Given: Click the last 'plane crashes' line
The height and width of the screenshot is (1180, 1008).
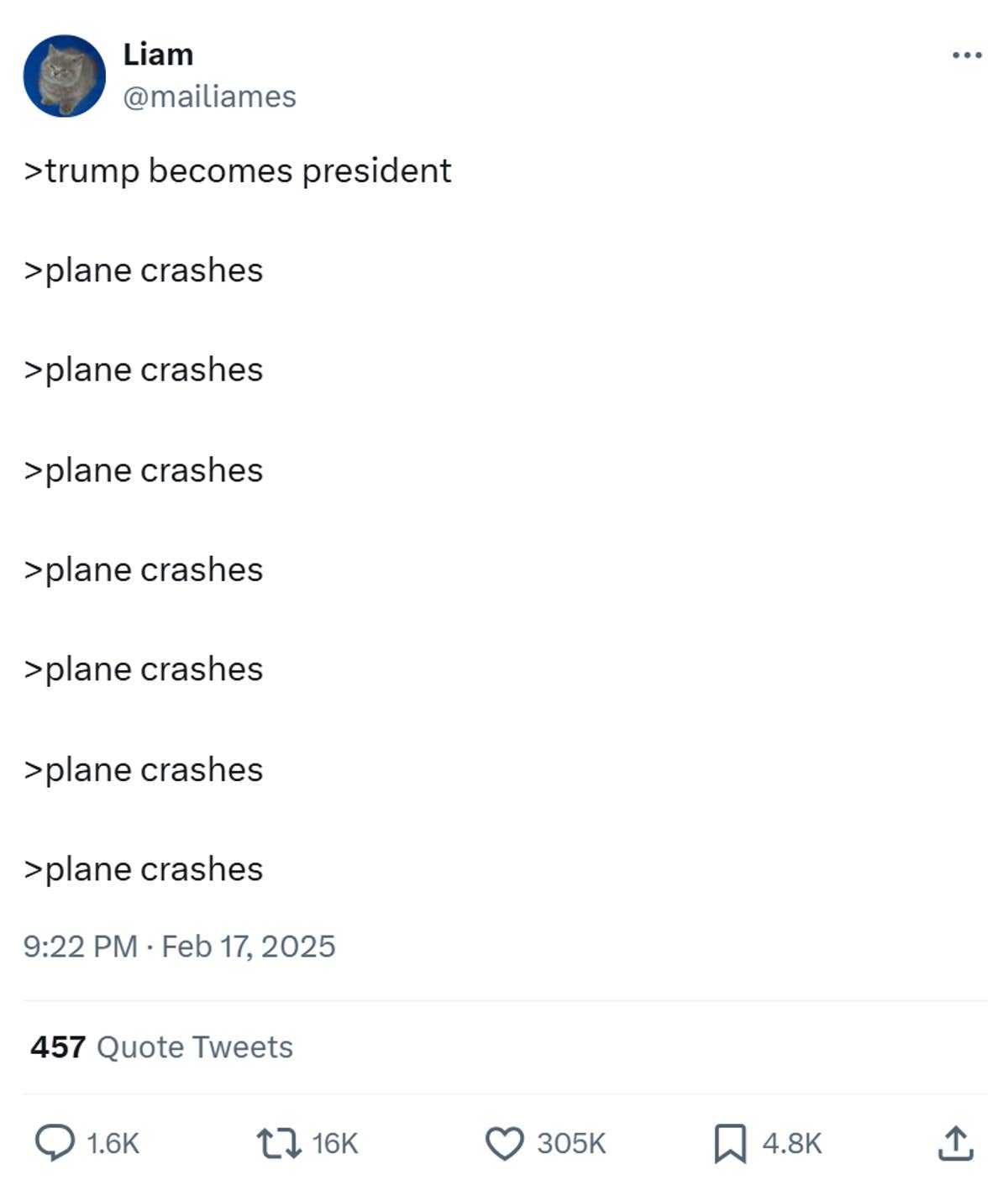Looking at the screenshot, I should (x=144, y=868).
